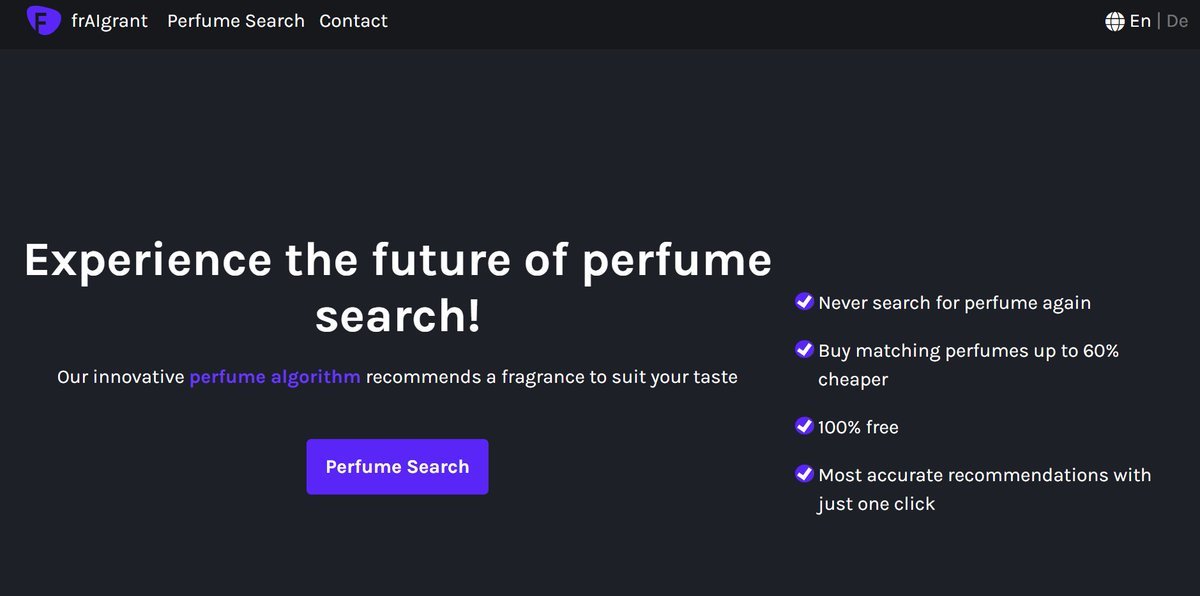The height and width of the screenshot is (596, 1200).
Task: Click the text recommends a fragrance to suit
Action: point(551,378)
